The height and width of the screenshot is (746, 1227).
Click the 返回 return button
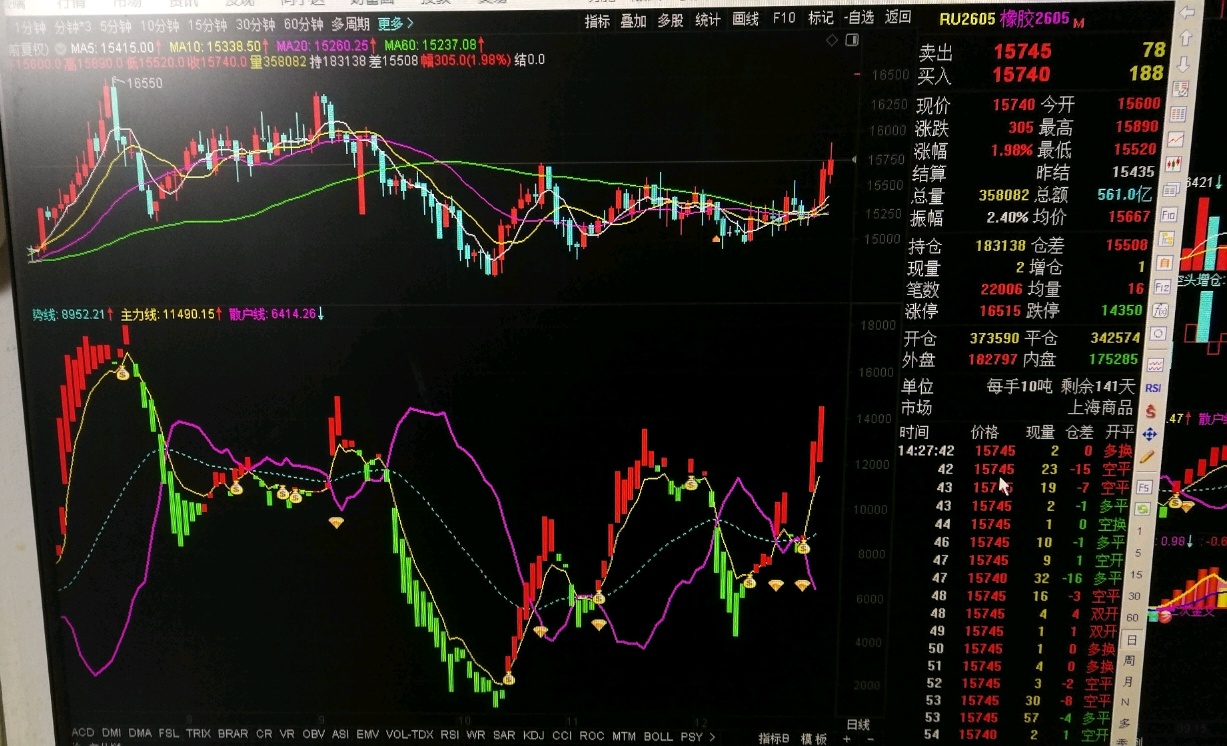tap(898, 17)
